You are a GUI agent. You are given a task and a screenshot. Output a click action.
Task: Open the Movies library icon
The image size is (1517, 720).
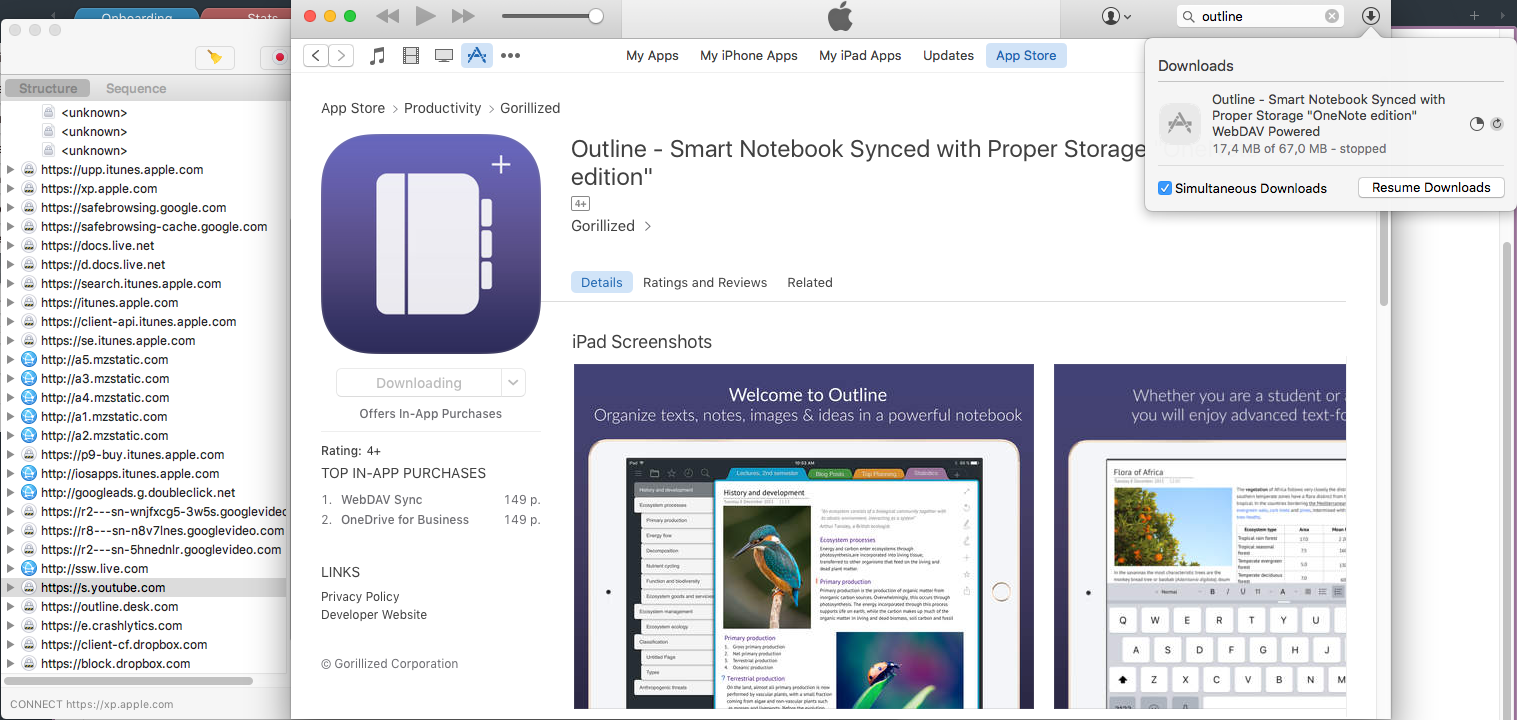tap(410, 56)
